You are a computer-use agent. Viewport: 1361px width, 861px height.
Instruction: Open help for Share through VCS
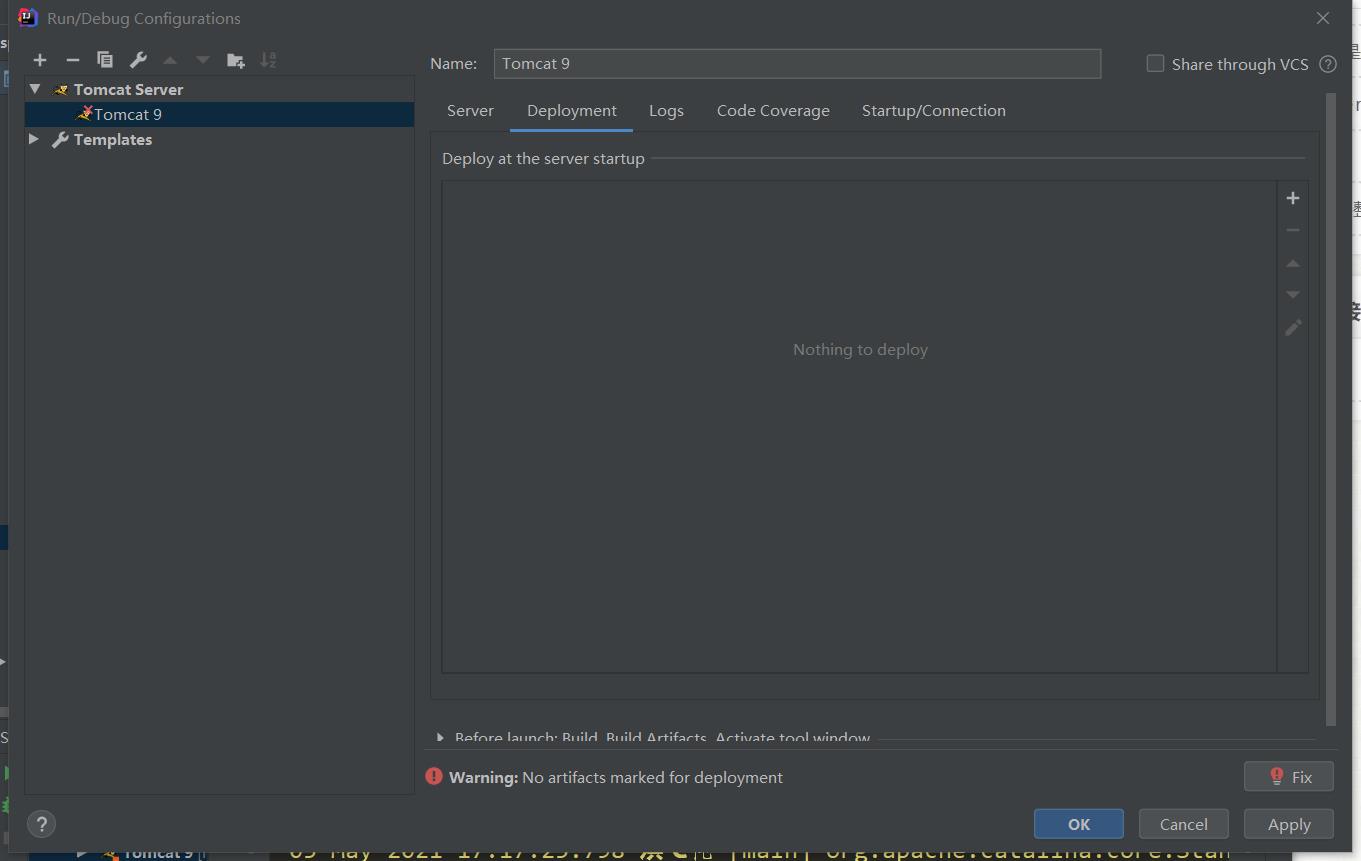1328,64
